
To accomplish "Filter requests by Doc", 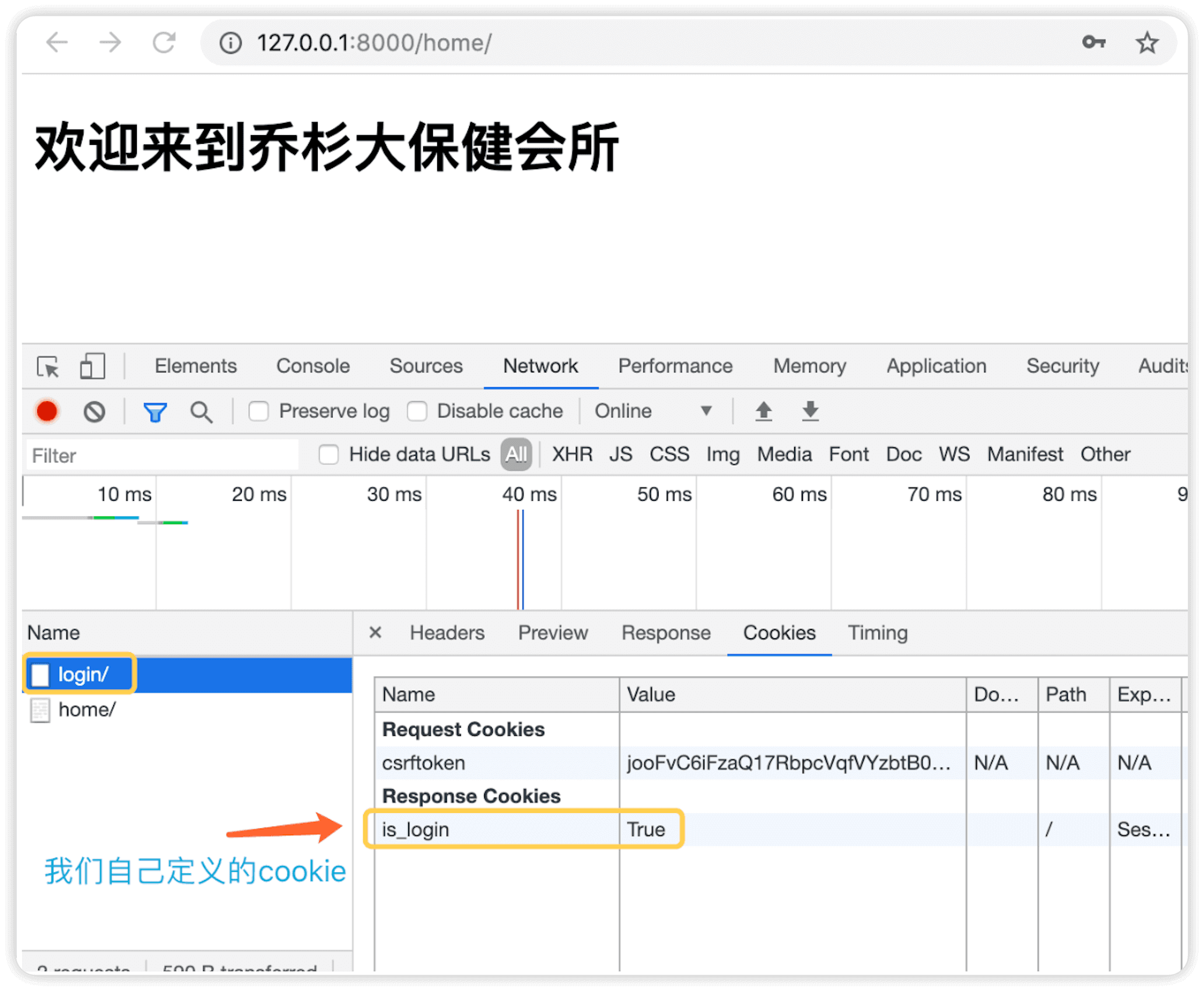I will point(904,455).
